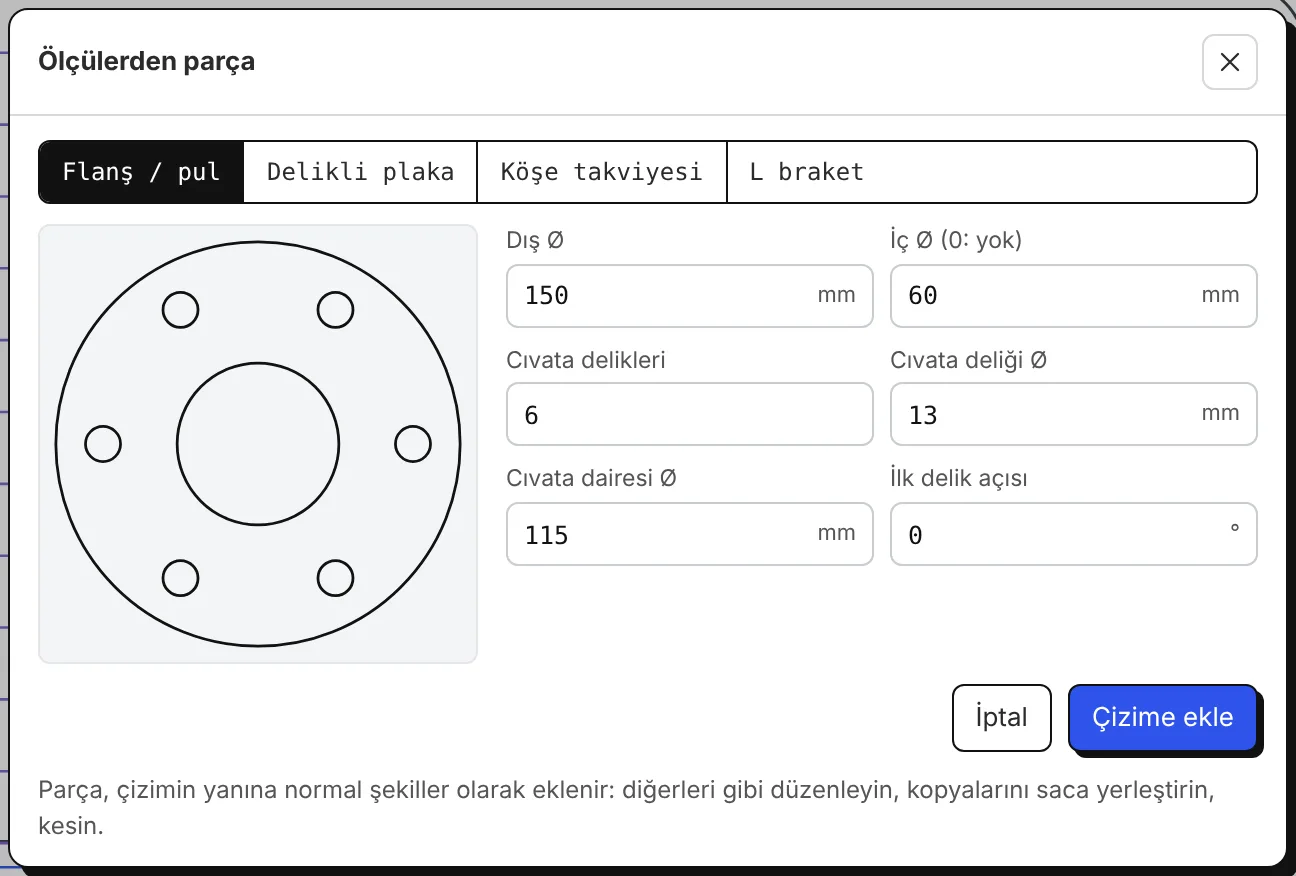Screen dimensions: 1296x876
Task: Click the İç Ø (0: yok) label
Action: pos(956,241)
